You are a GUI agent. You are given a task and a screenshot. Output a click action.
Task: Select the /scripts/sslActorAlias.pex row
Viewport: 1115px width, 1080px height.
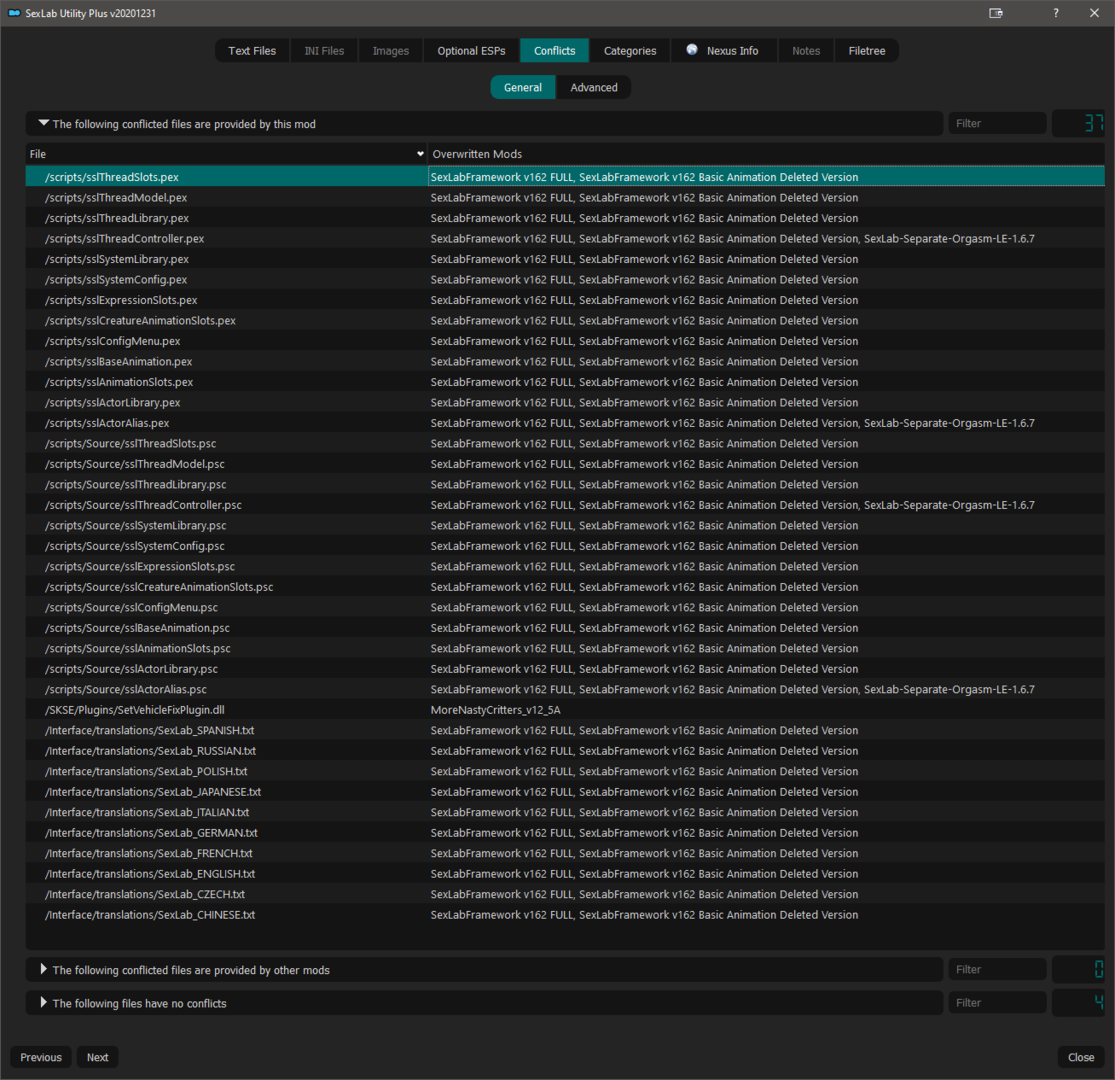(x=565, y=423)
